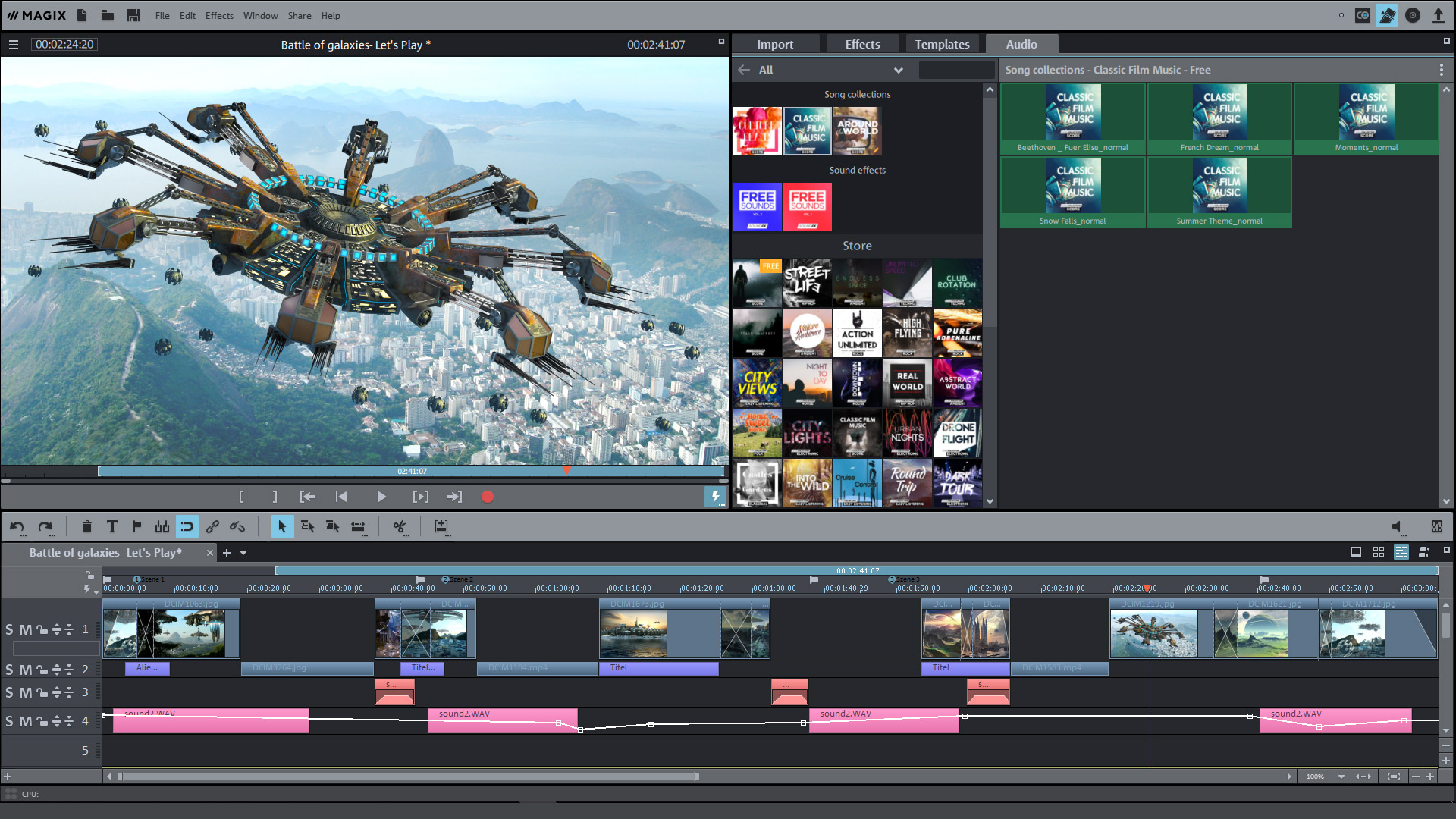The image size is (1456, 819).
Task: Open the Title editor with the T icon
Action: [112, 526]
